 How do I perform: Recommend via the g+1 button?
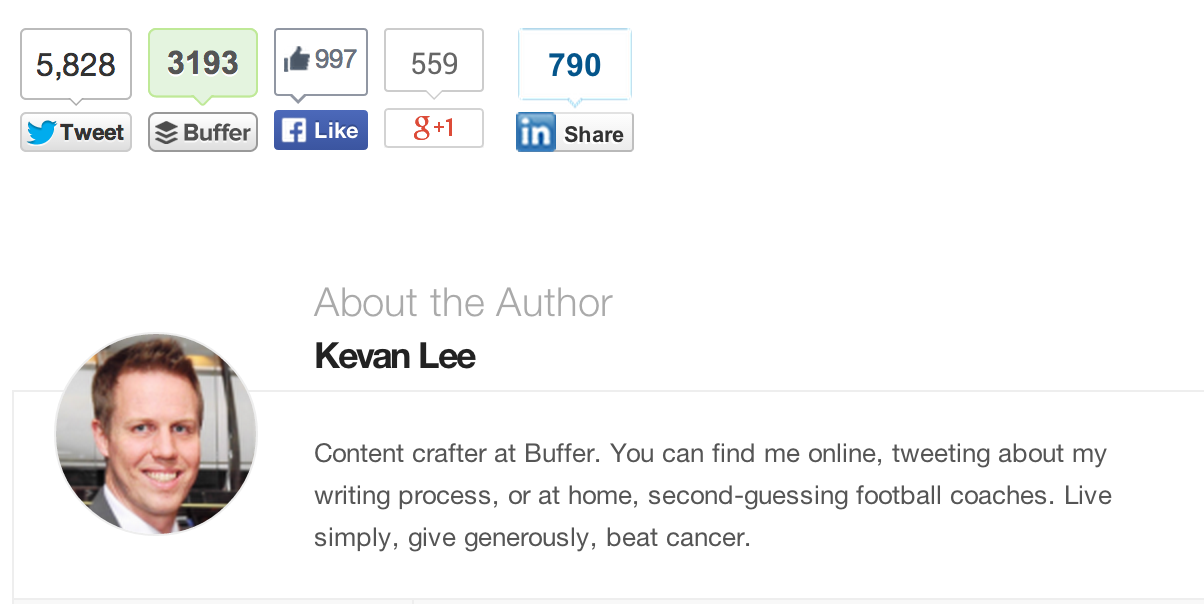pos(434,128)
